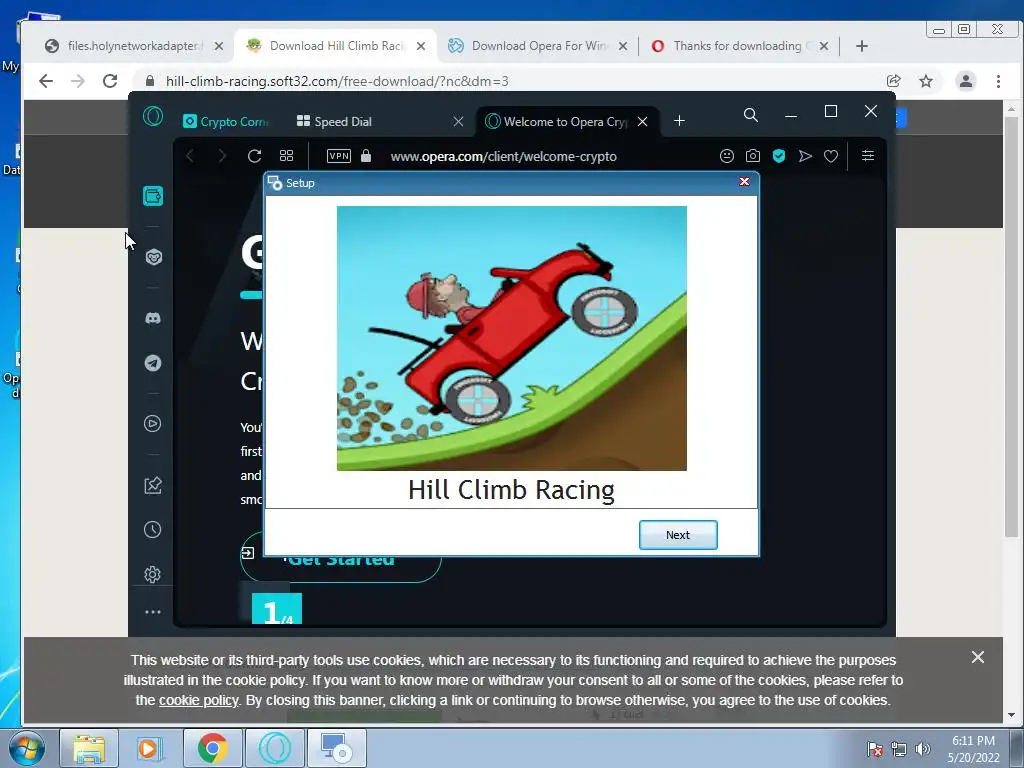Open Chrome three-dot menu
Screen dimensions: 1024x768
point(999,81)
